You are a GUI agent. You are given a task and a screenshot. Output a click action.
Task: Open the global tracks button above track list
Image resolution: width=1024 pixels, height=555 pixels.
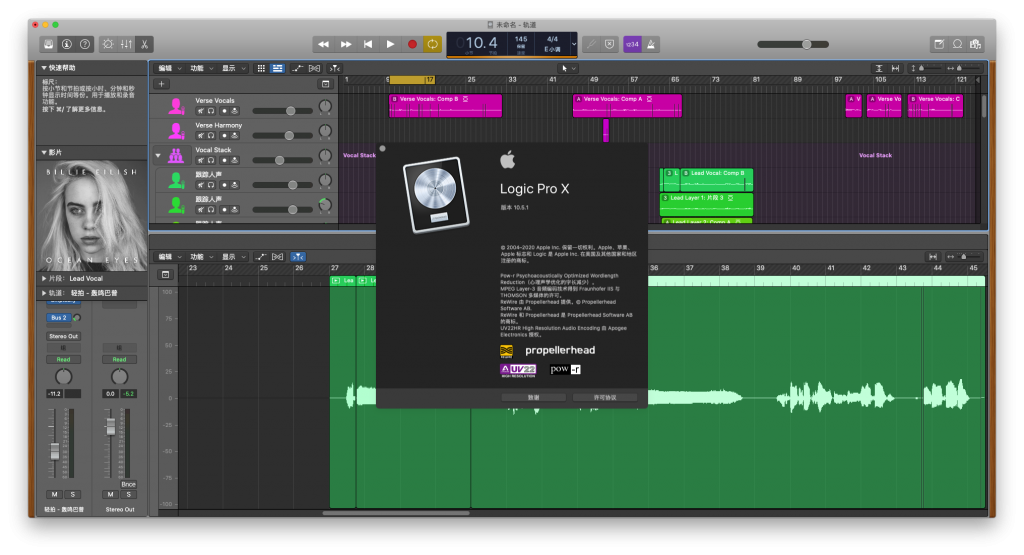(325, 84)
